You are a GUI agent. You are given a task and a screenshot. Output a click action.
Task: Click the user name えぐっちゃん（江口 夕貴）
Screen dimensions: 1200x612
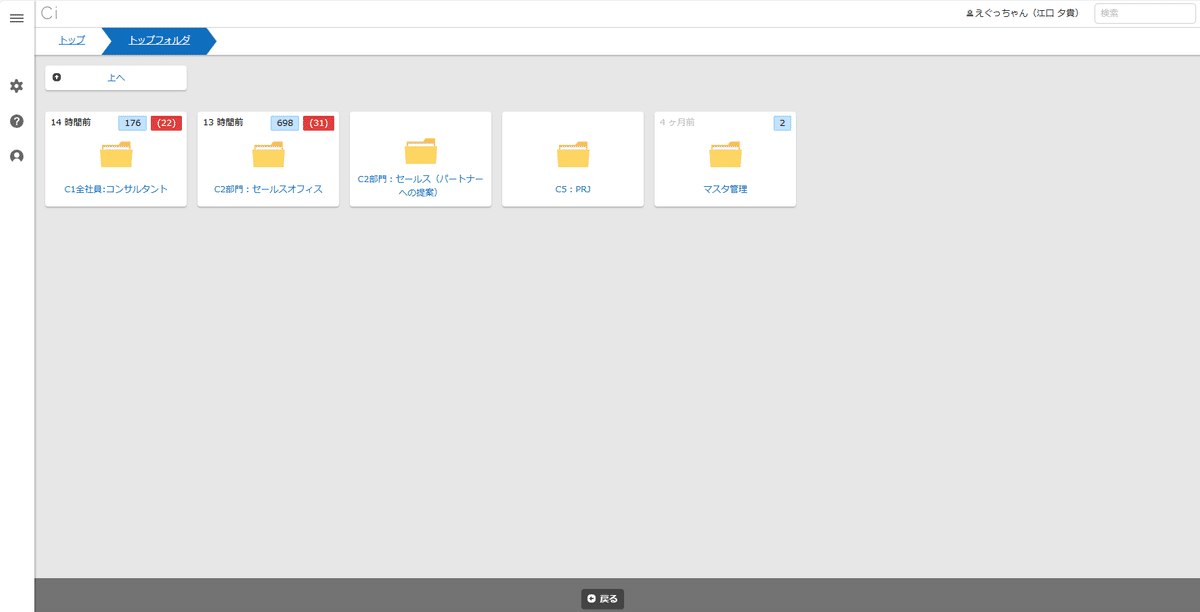1027,13
